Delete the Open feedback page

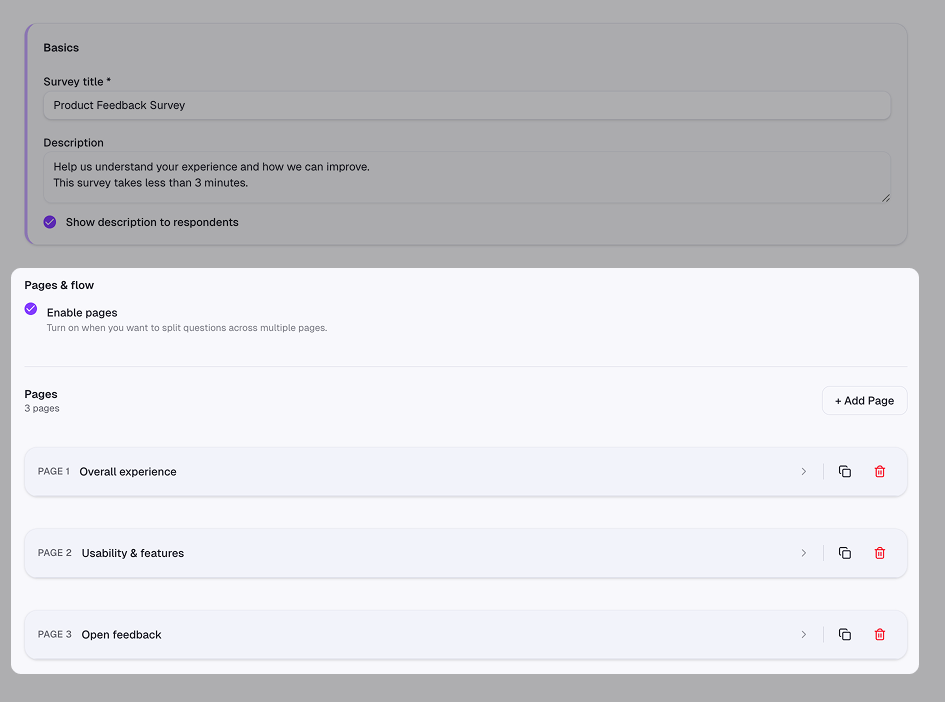coord(880,634)
